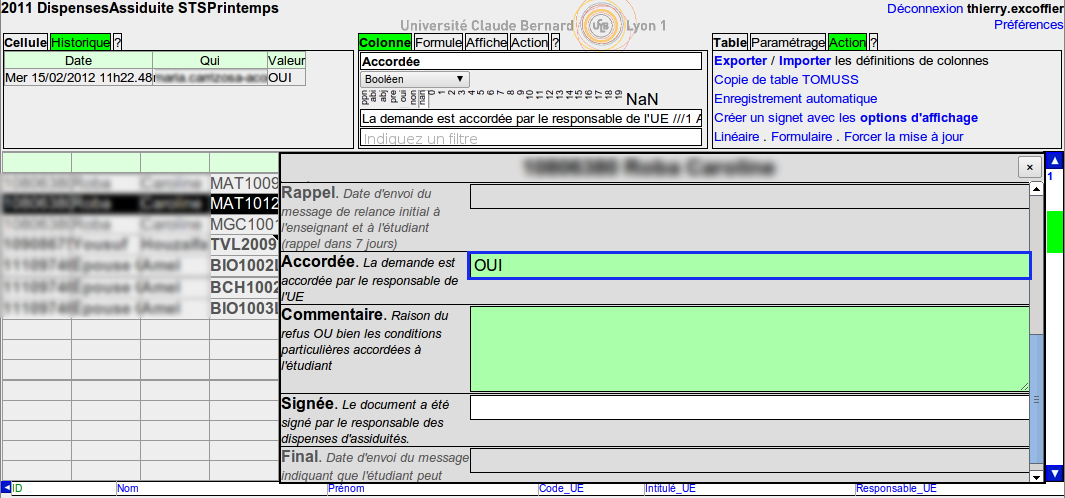
Task: Click the Copie de table TOMUSS link
Action: click(x=786, y=80)
